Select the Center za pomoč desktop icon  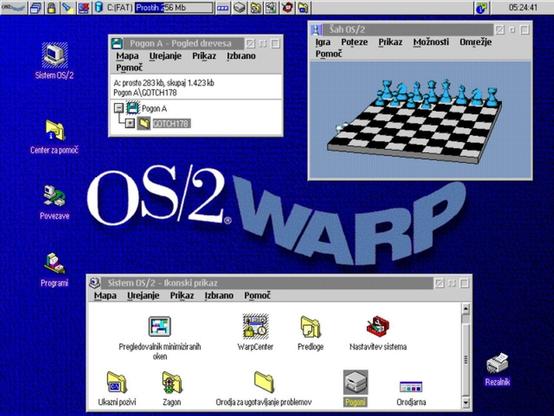54,137
